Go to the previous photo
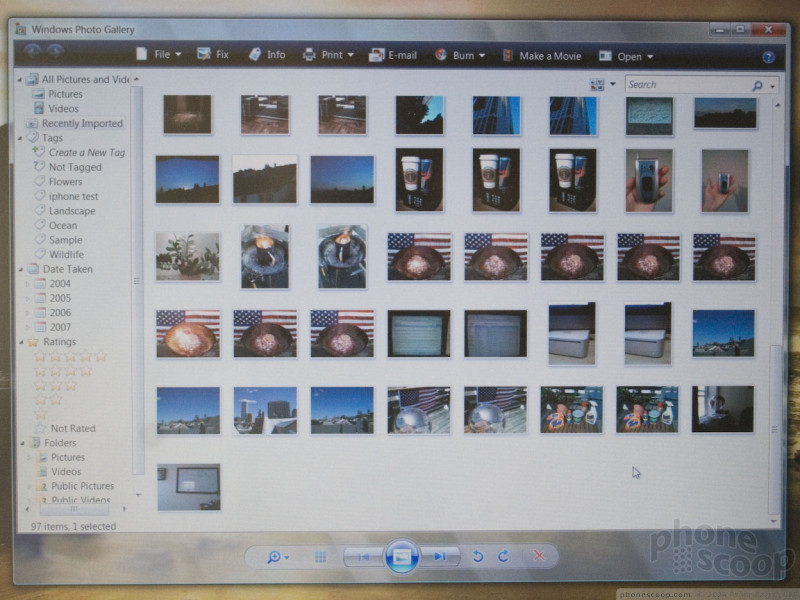 pos(364,557)
